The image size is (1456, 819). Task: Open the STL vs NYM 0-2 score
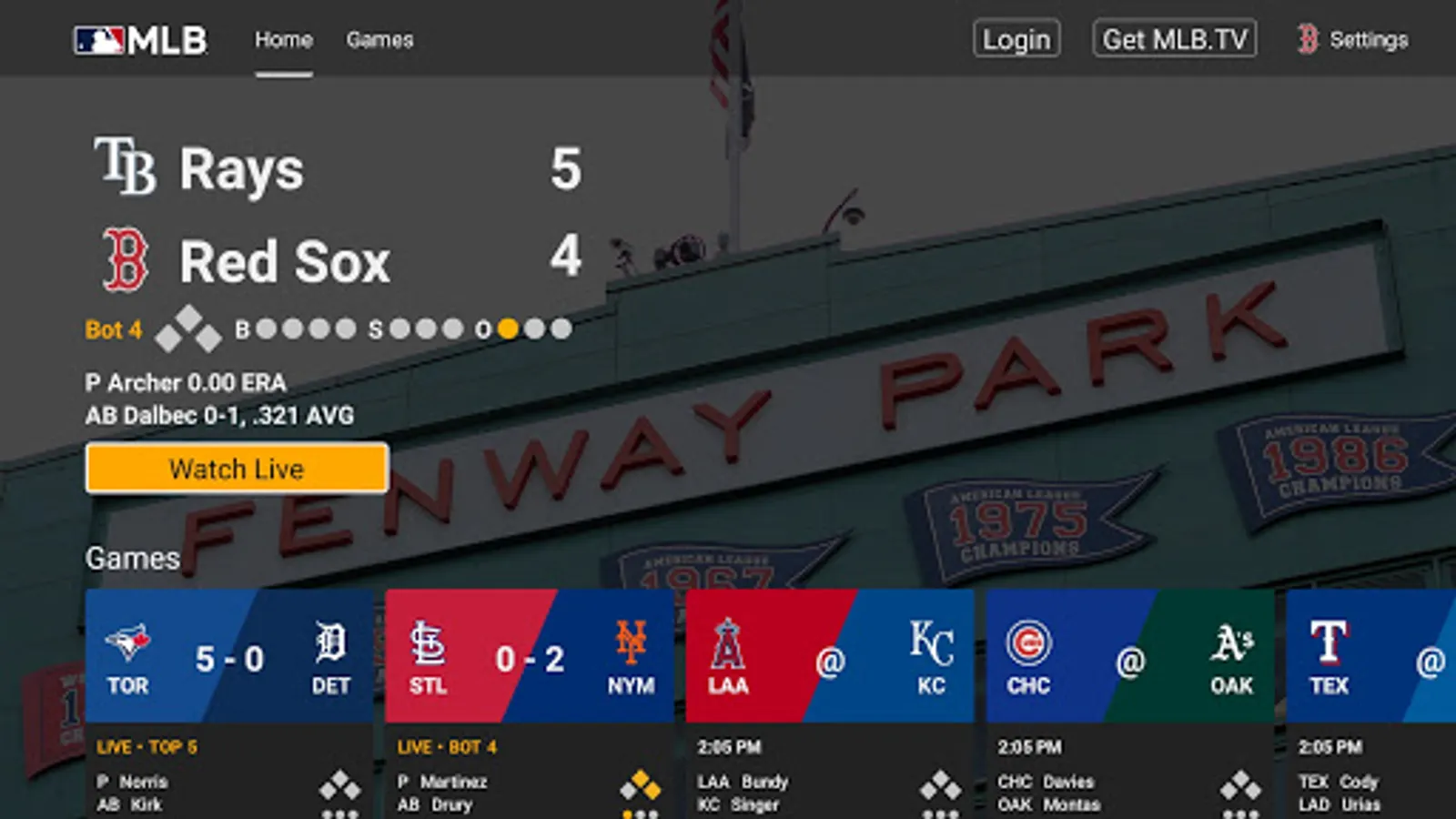click(x=530, y=659)
